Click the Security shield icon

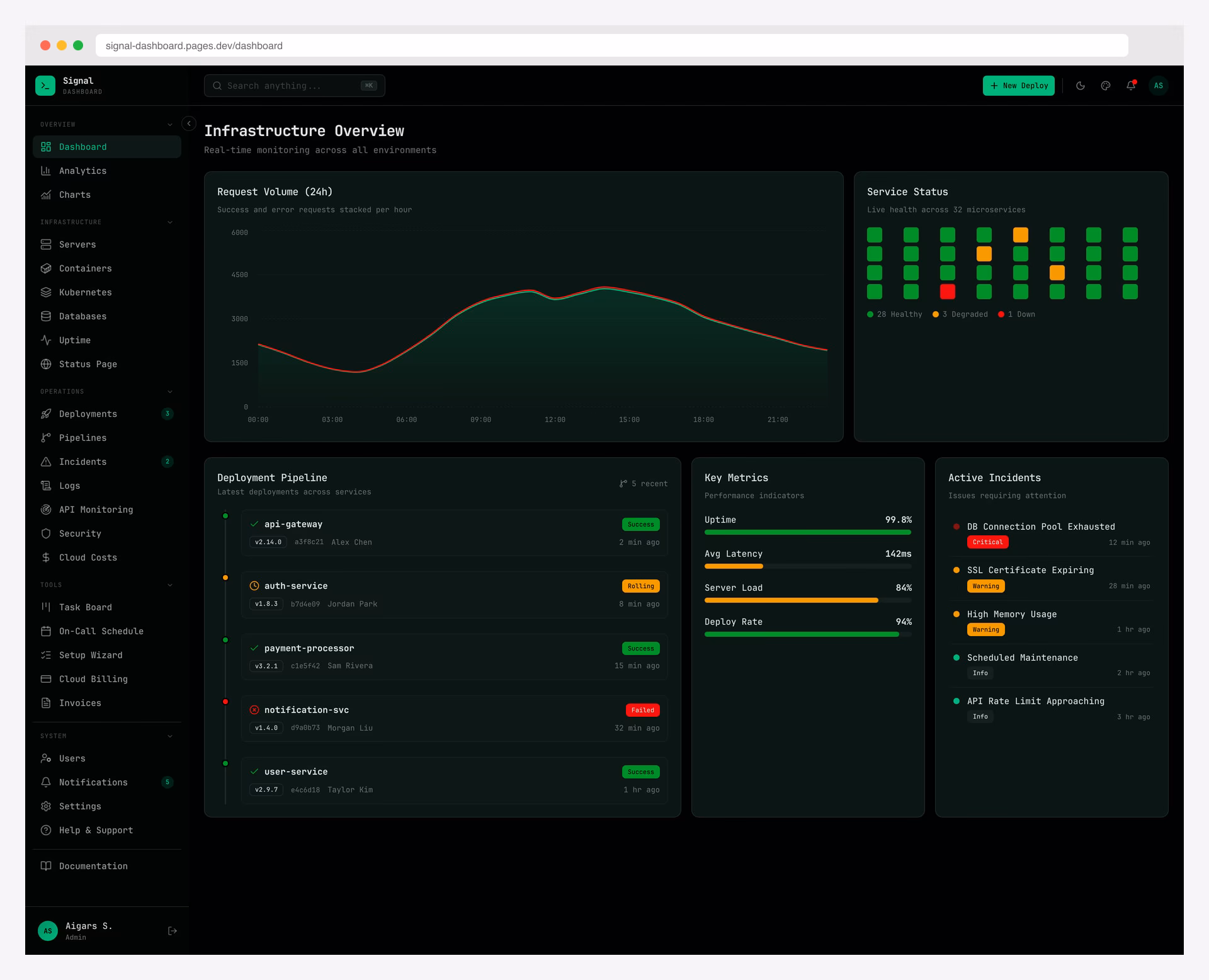coord(46,533)
